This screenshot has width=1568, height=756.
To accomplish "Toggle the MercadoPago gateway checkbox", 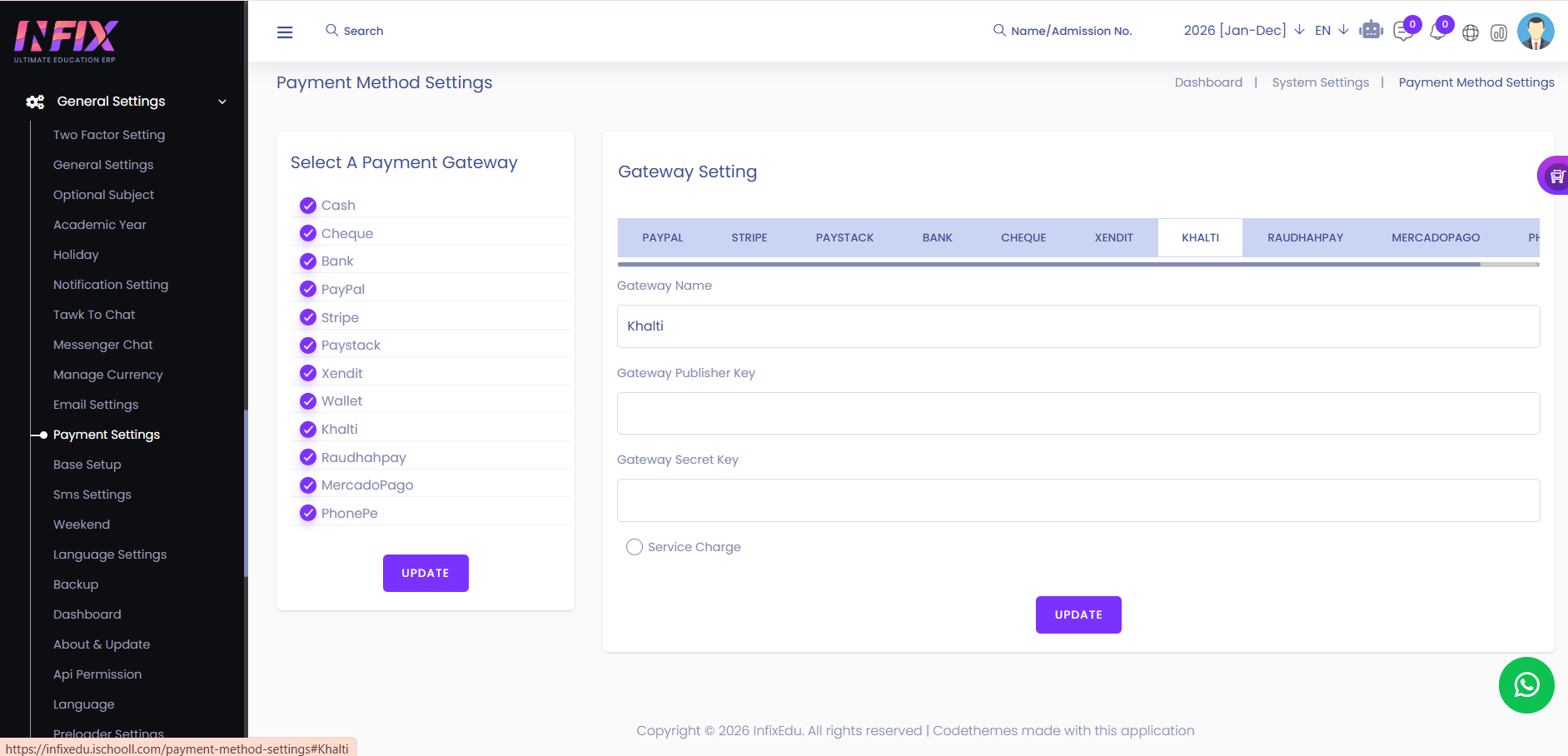I will [x=308, y=485].
